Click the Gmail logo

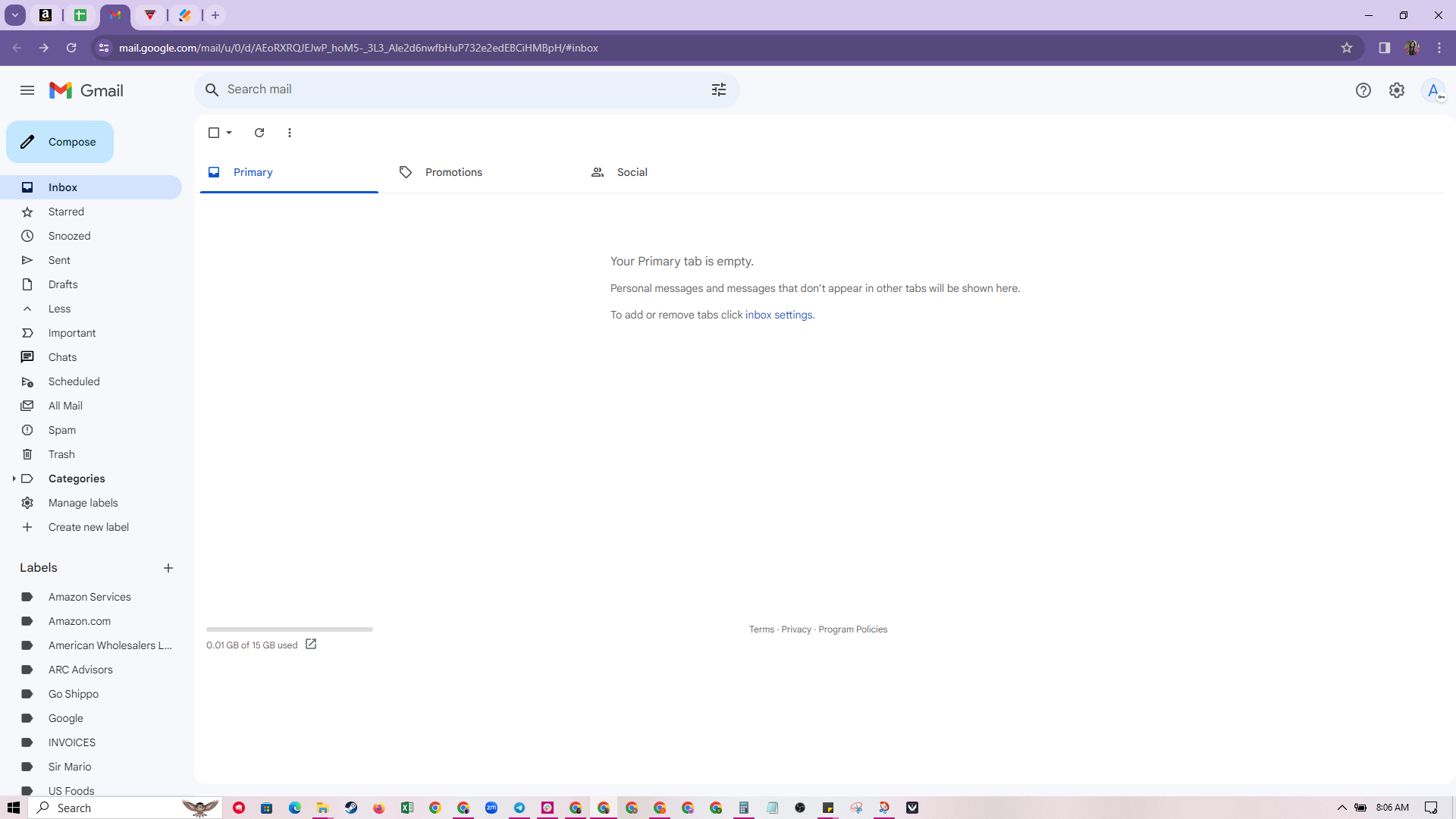point(86,90)
